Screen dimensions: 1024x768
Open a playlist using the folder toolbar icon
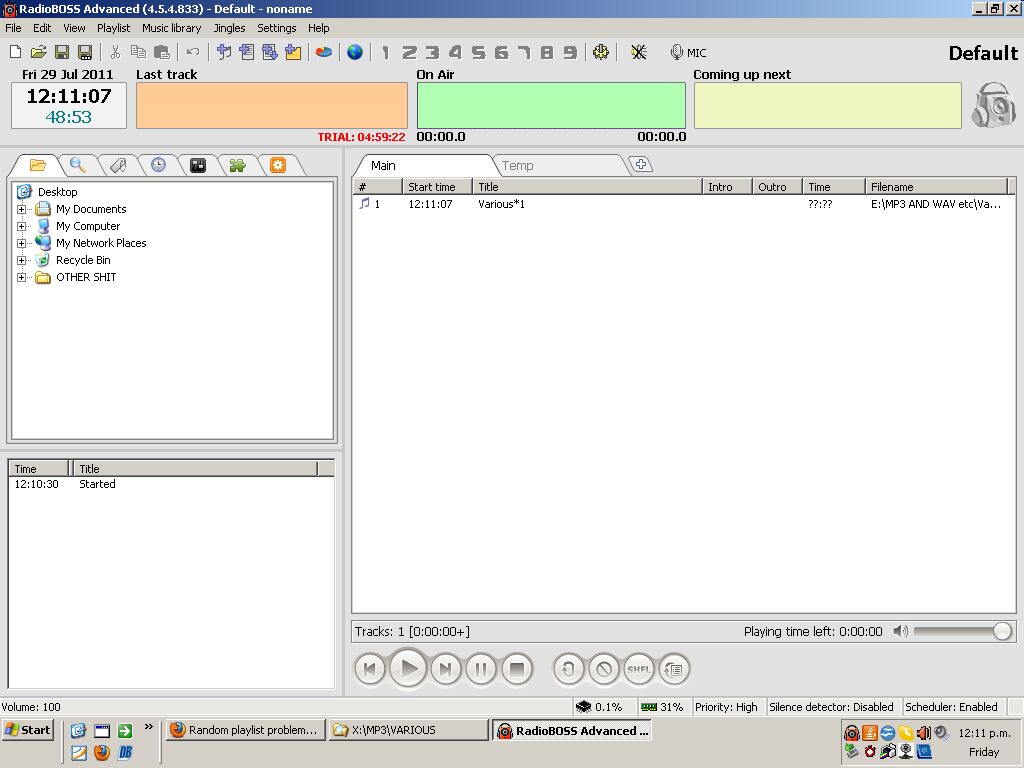click(x=39, y=52)
